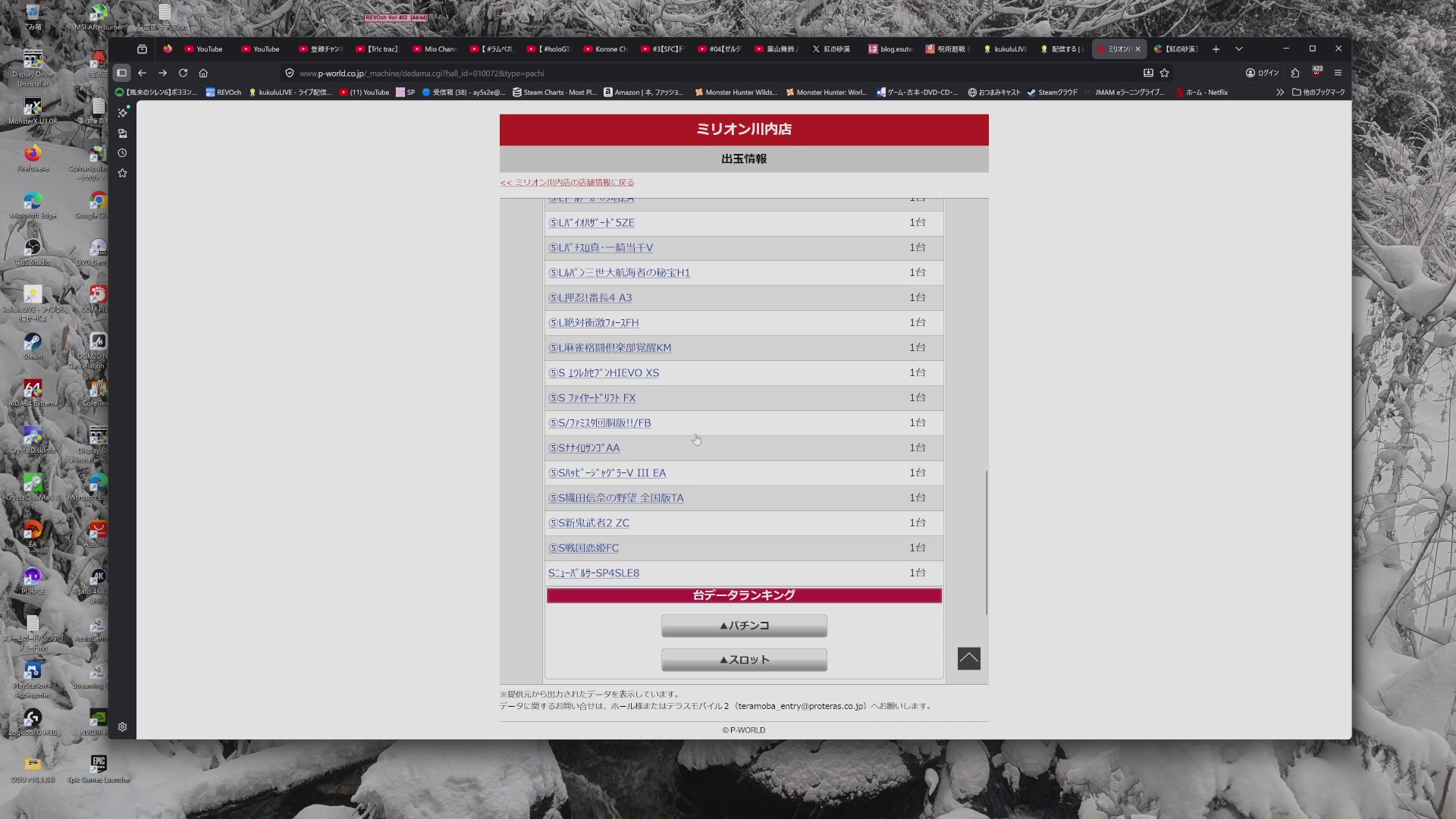Reload the current page
Viewport: 1456px width, 819px height.
click(183, 73)
